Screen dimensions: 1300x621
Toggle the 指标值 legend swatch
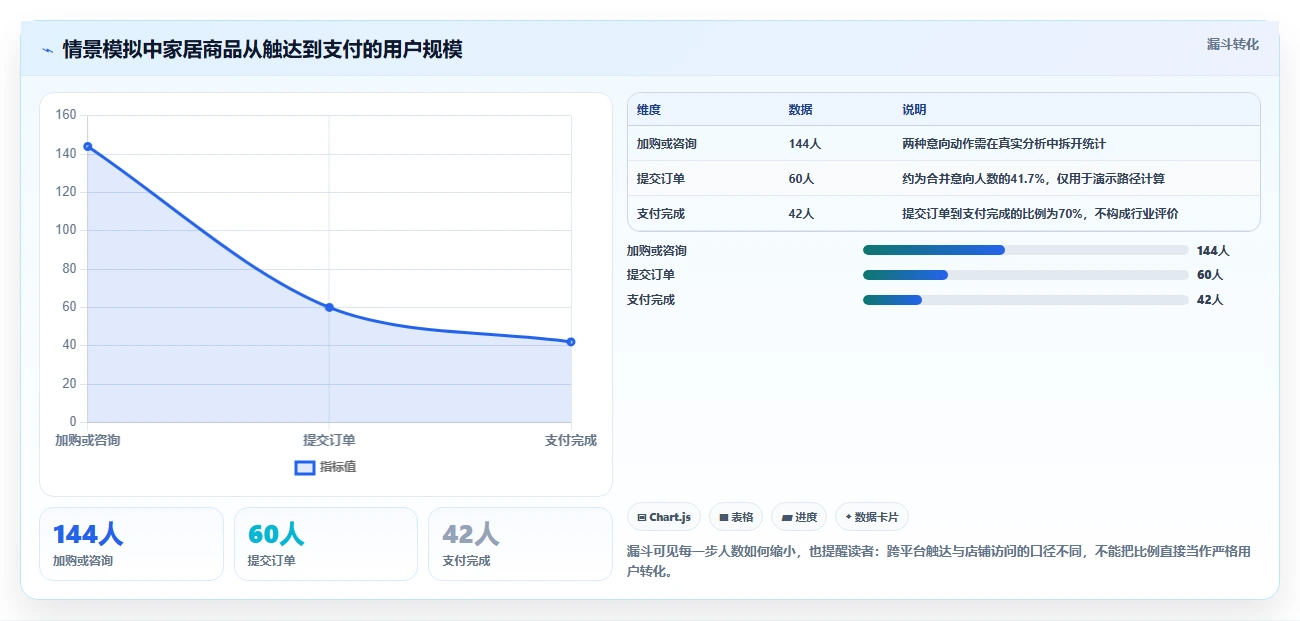(x=305, y=467)
